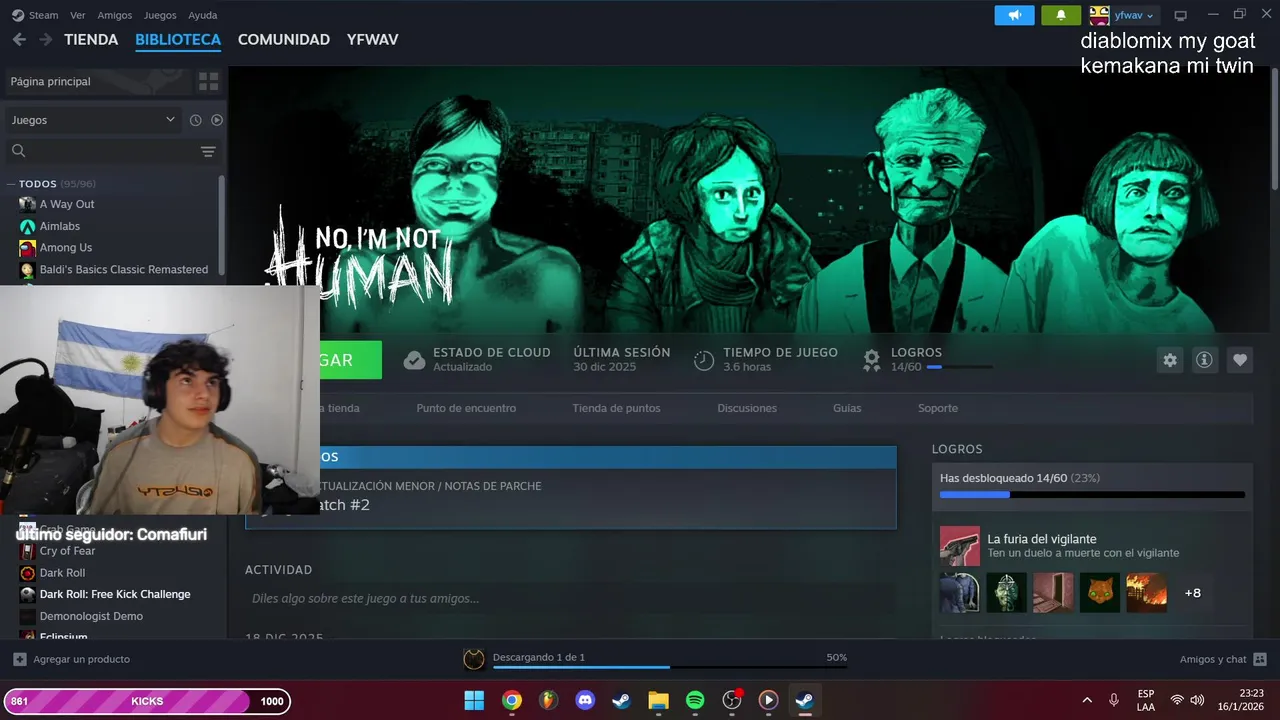The height and width of the screenshot is (720, 1280).
Task: Open Spotify from the taskbar
Action: pyautogui.click(x=695, y=700)
